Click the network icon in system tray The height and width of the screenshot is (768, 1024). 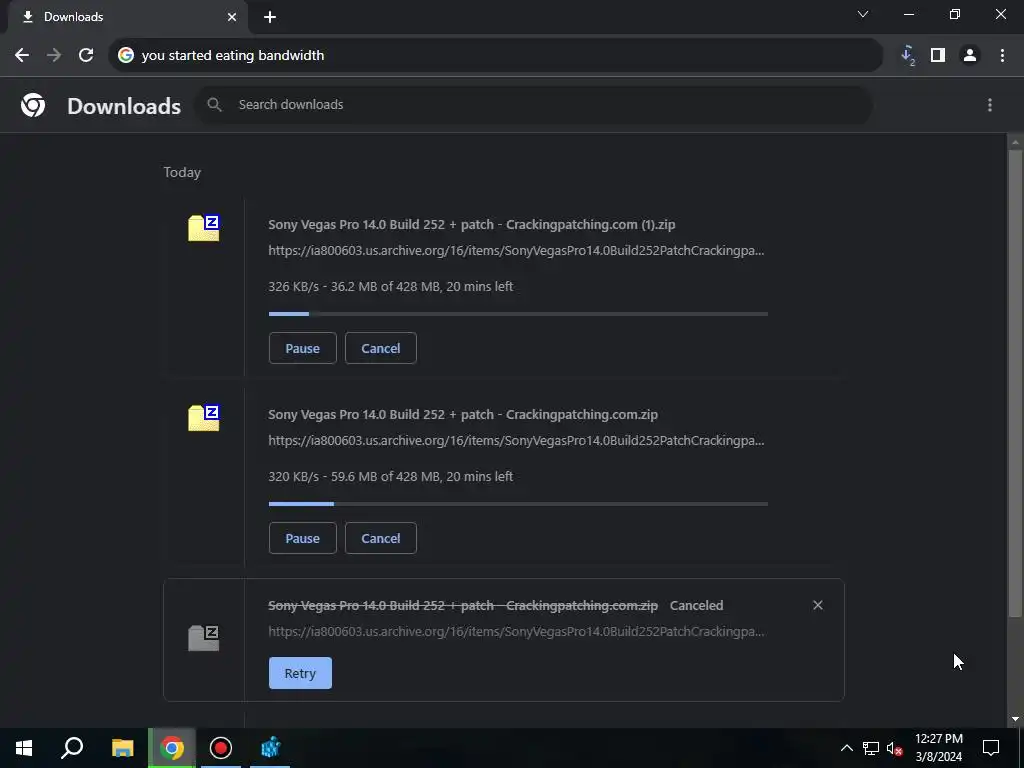tap(871, 748)
